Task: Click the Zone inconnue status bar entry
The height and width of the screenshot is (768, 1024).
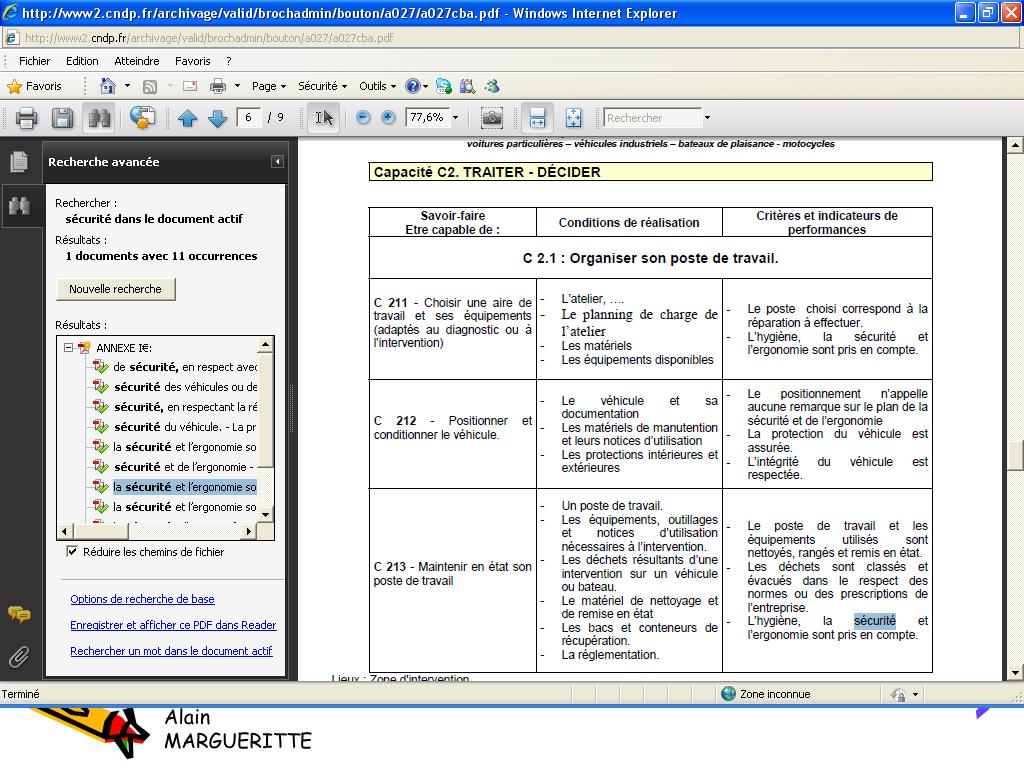Action: point(766,694)
